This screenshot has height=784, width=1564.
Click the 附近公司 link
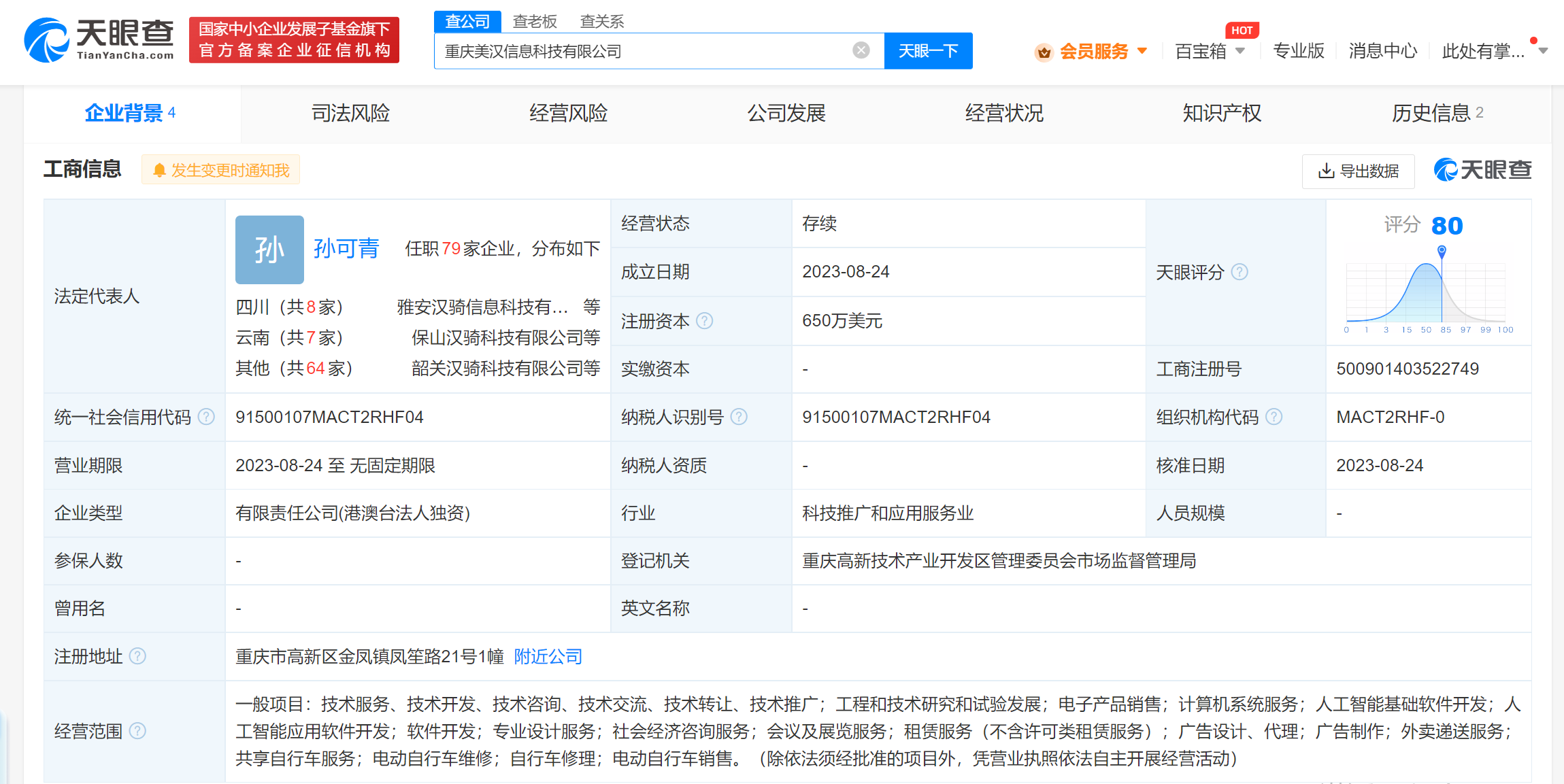point(548,656)
